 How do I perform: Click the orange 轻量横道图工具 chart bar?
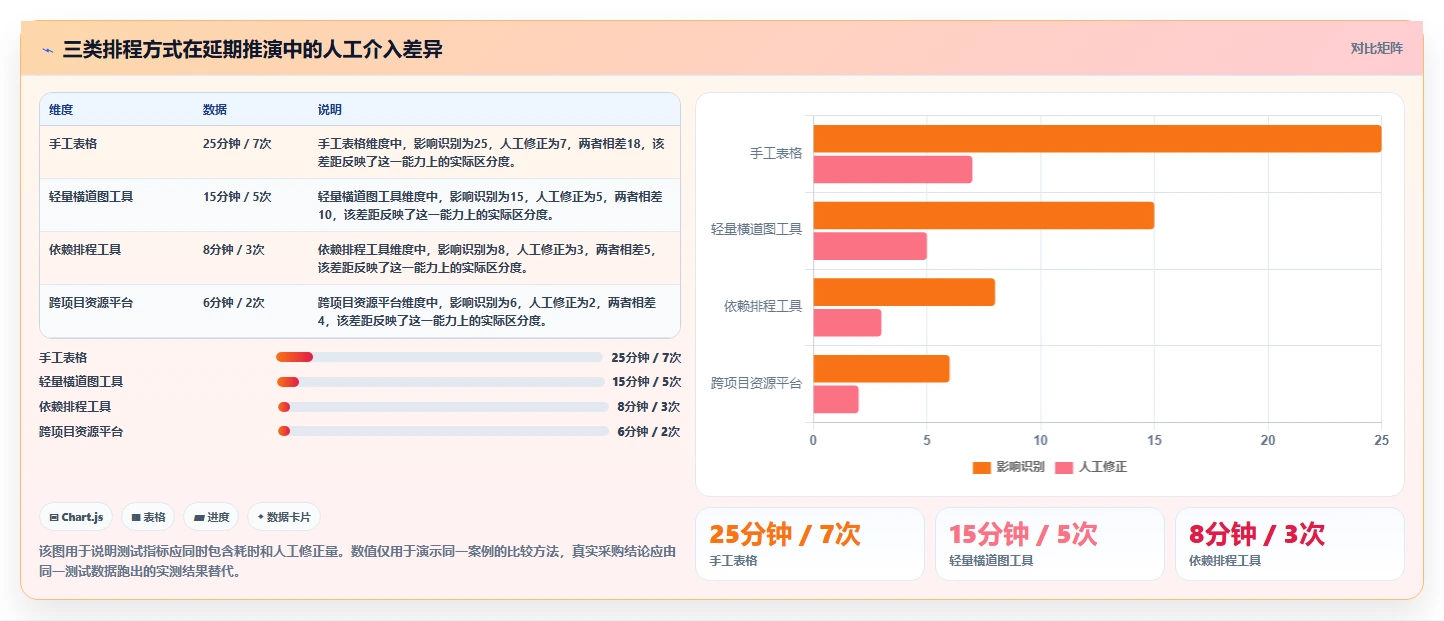pyautogui.click(x=983, y=215)
